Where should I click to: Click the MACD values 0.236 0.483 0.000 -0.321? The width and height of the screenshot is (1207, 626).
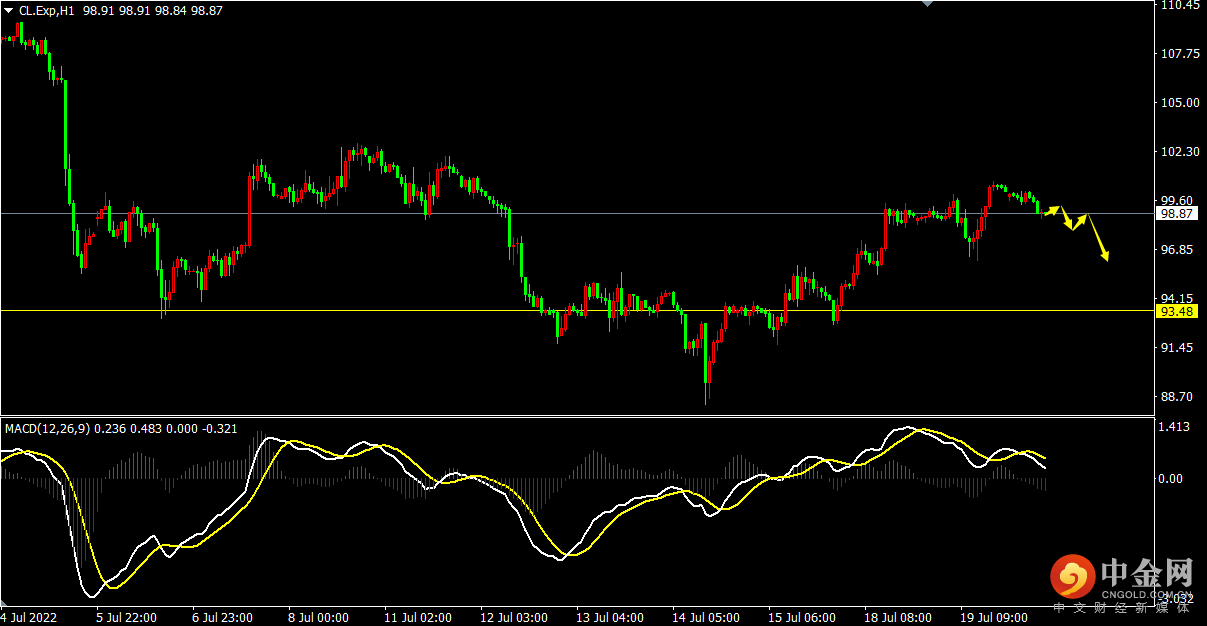[167, 429]
